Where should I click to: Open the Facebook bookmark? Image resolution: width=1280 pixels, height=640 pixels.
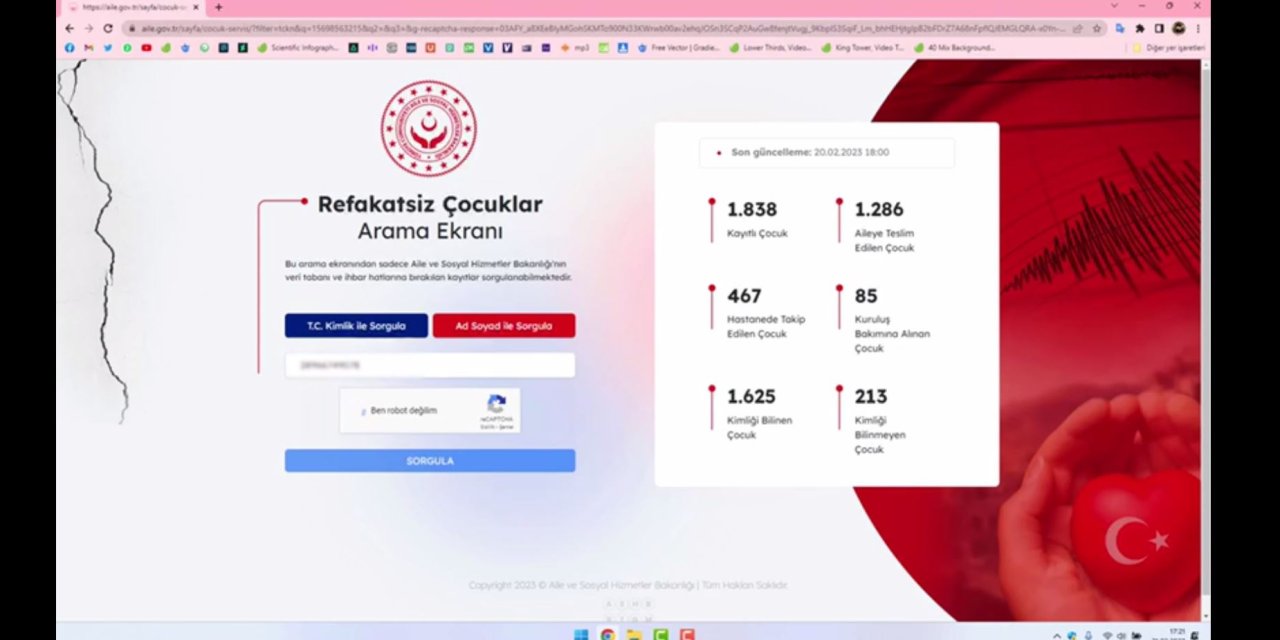pos(69,47)
